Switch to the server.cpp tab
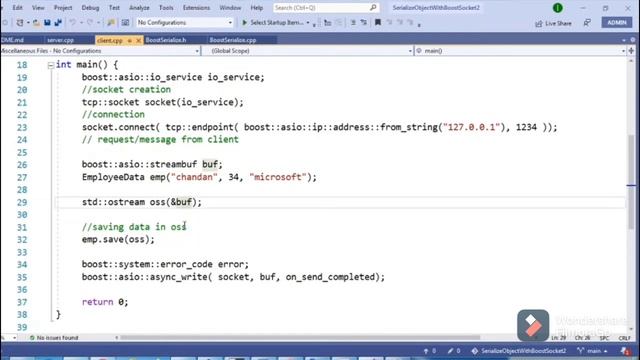This screenshot has width=640, height=360. coord(60,40)
